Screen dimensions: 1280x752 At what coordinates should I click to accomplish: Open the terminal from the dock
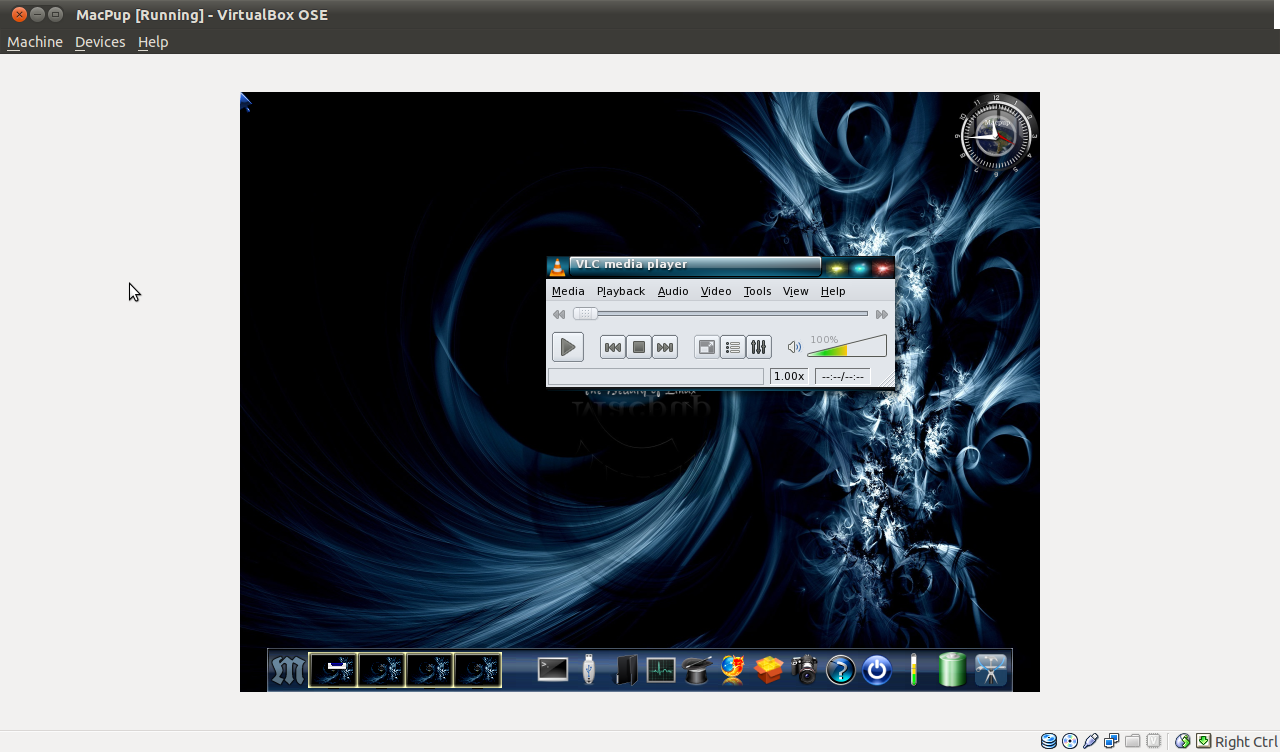551,670
